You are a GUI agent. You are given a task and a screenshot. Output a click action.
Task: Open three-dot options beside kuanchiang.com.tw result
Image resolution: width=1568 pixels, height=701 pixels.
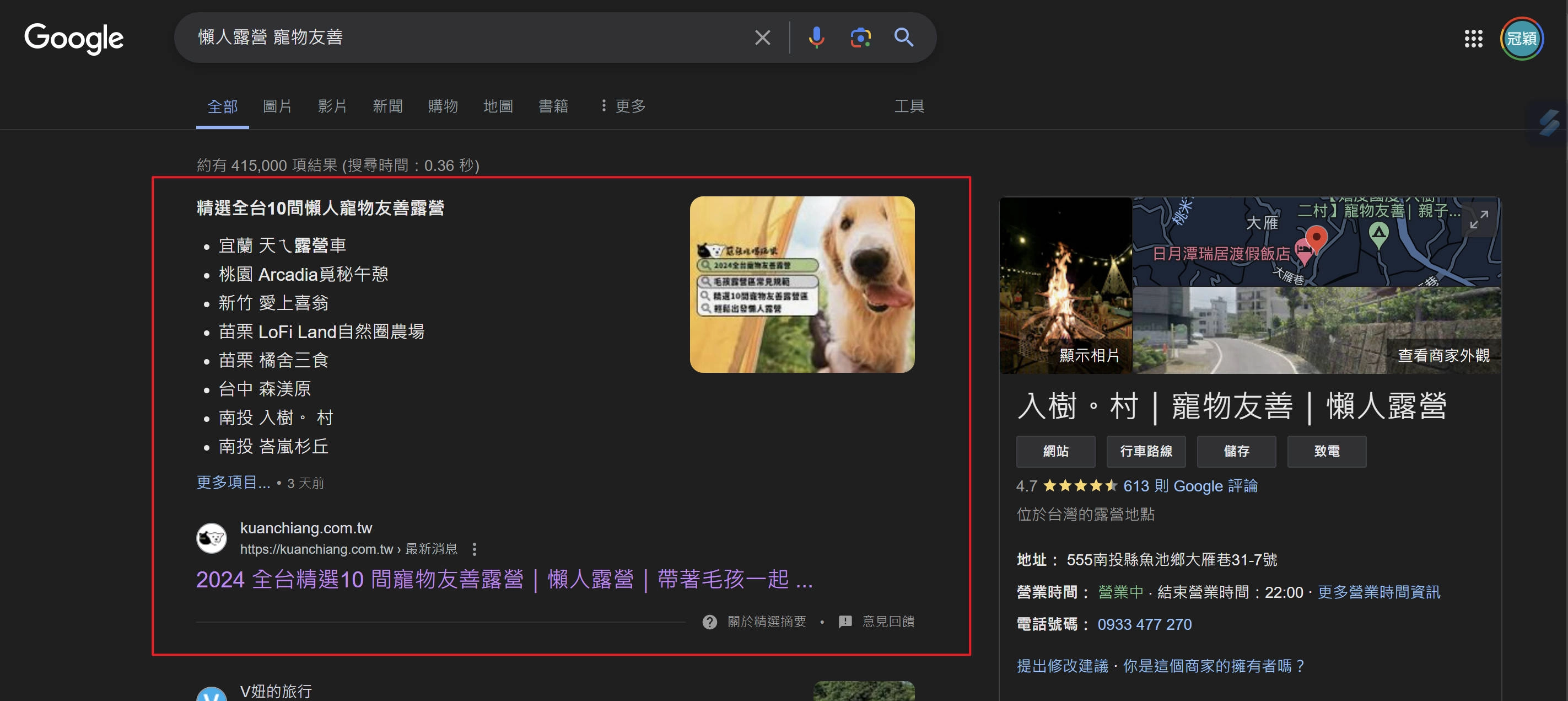pos(474,548)
